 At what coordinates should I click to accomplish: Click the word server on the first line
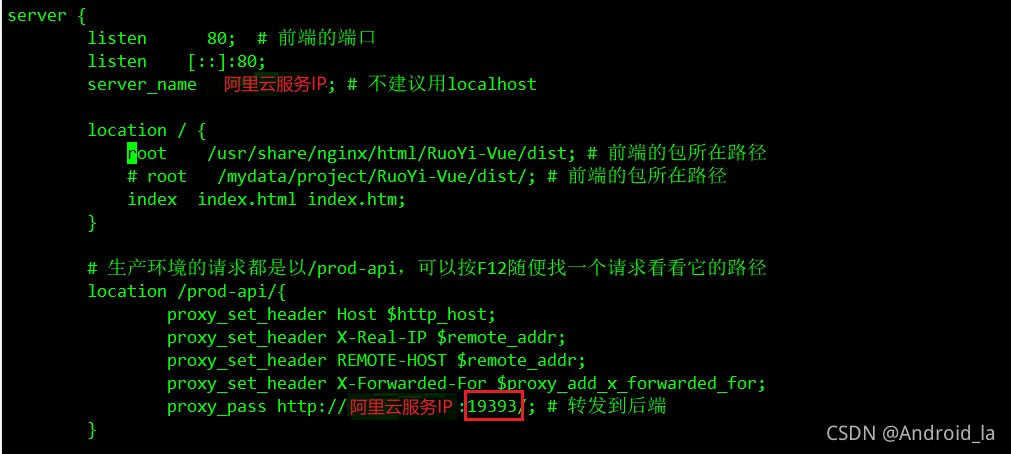pyautogui.click(x=37, y=15)
